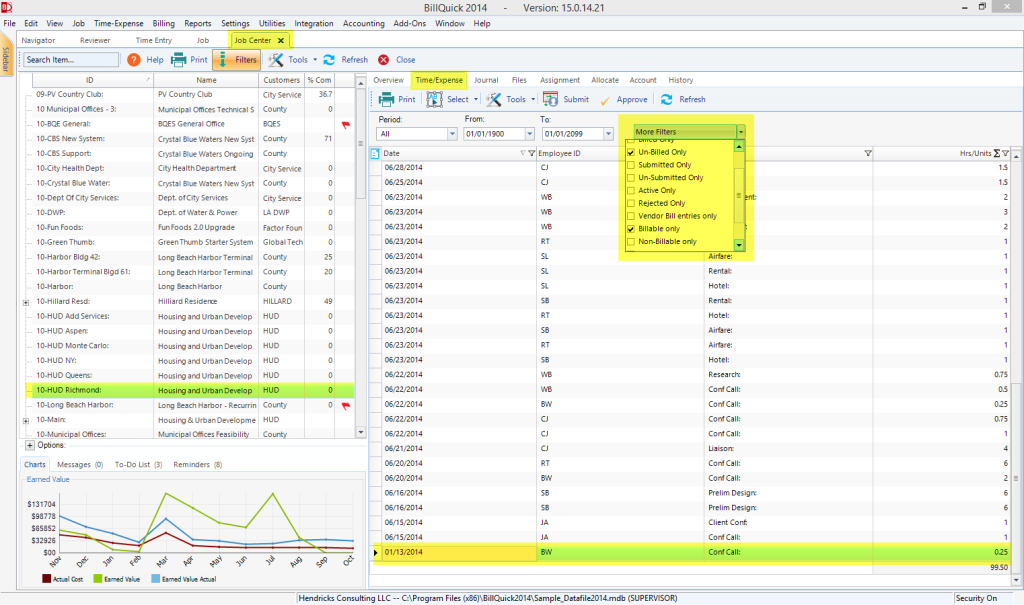Expand the 10-Main tree node

click(26, 421)
